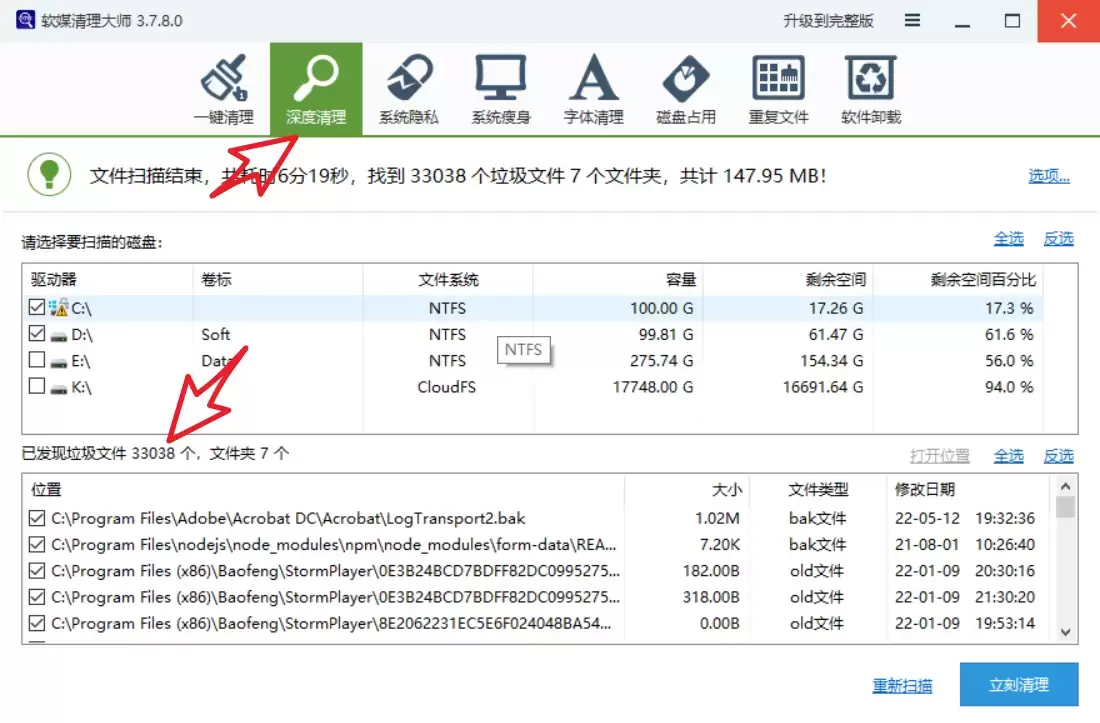
Task: Click 全选 above the drive list
Action: [x=1009, y=239]
